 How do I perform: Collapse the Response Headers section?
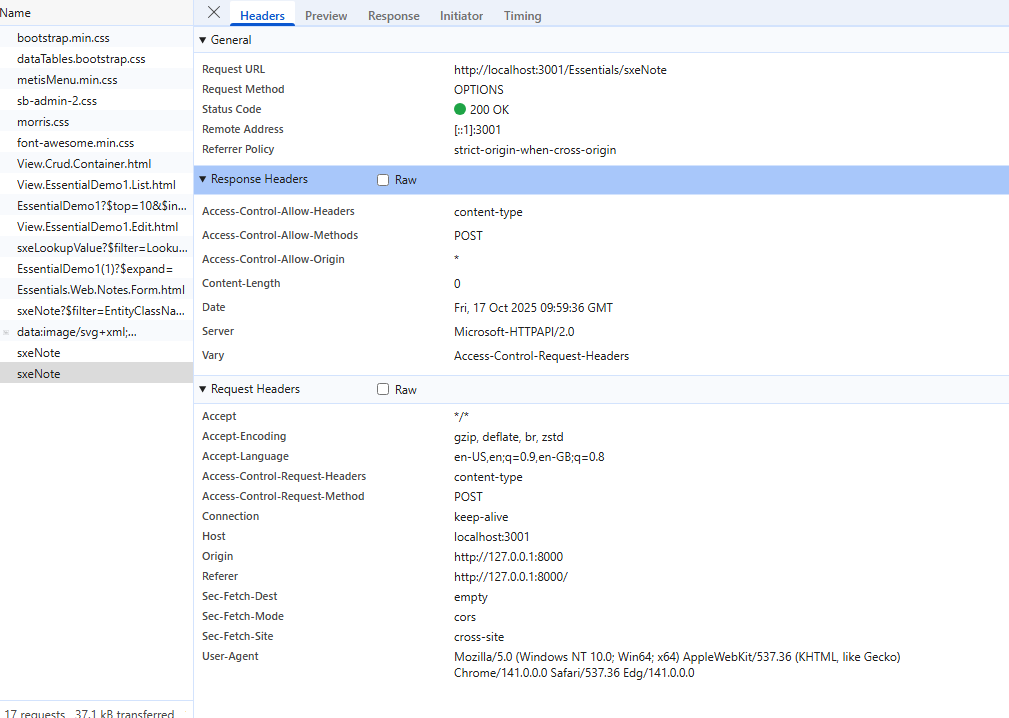click(203, 180)
